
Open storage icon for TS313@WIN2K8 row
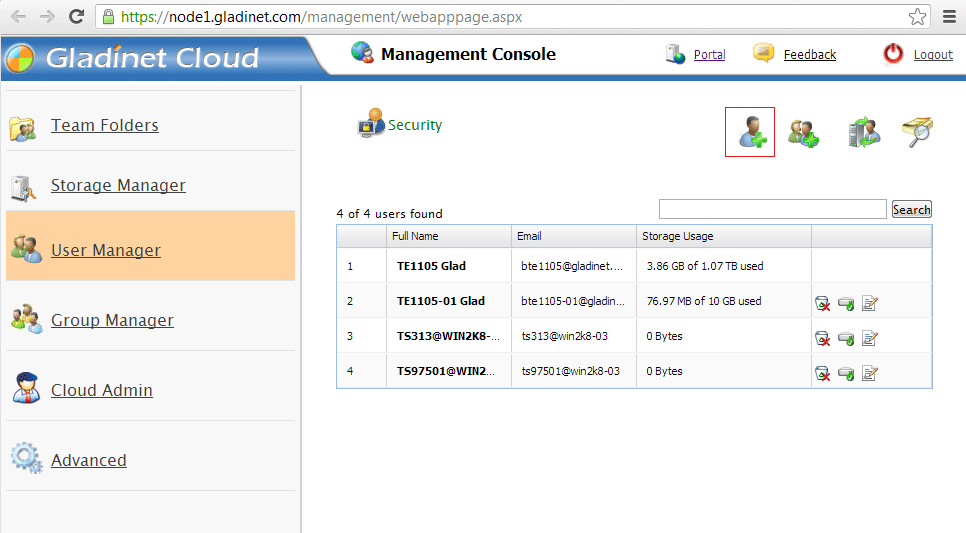[x=846, y=339]
